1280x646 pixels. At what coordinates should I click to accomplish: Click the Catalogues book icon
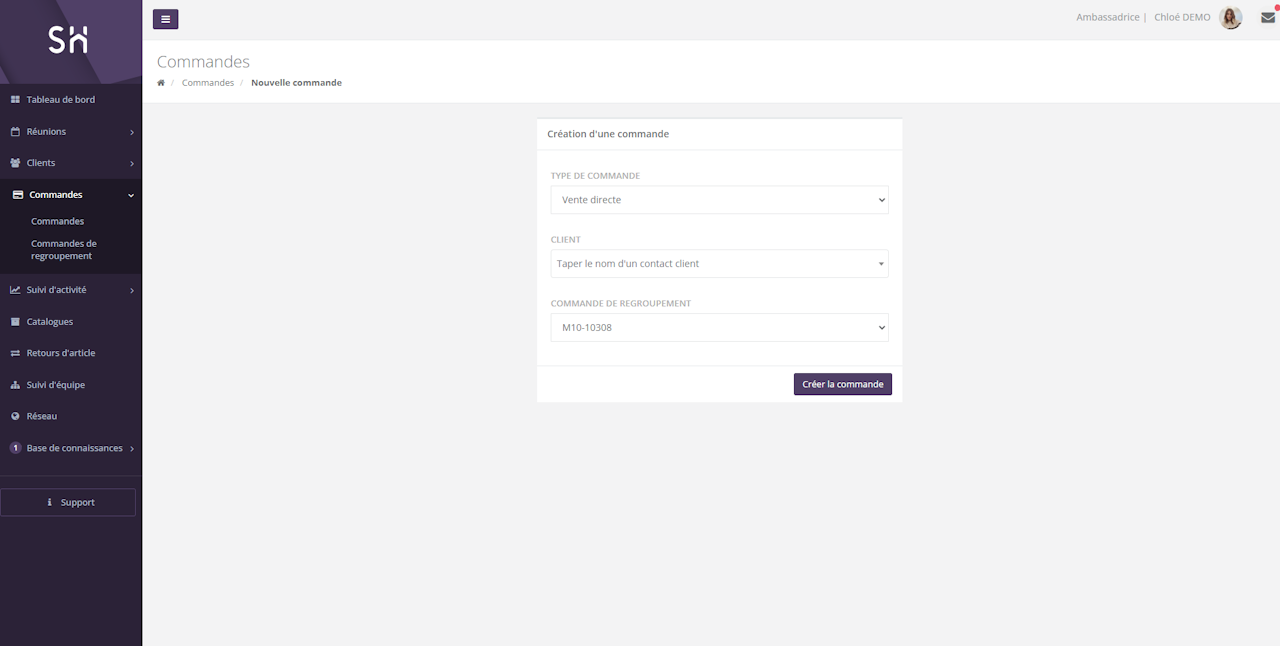click(x=15, y=322)
